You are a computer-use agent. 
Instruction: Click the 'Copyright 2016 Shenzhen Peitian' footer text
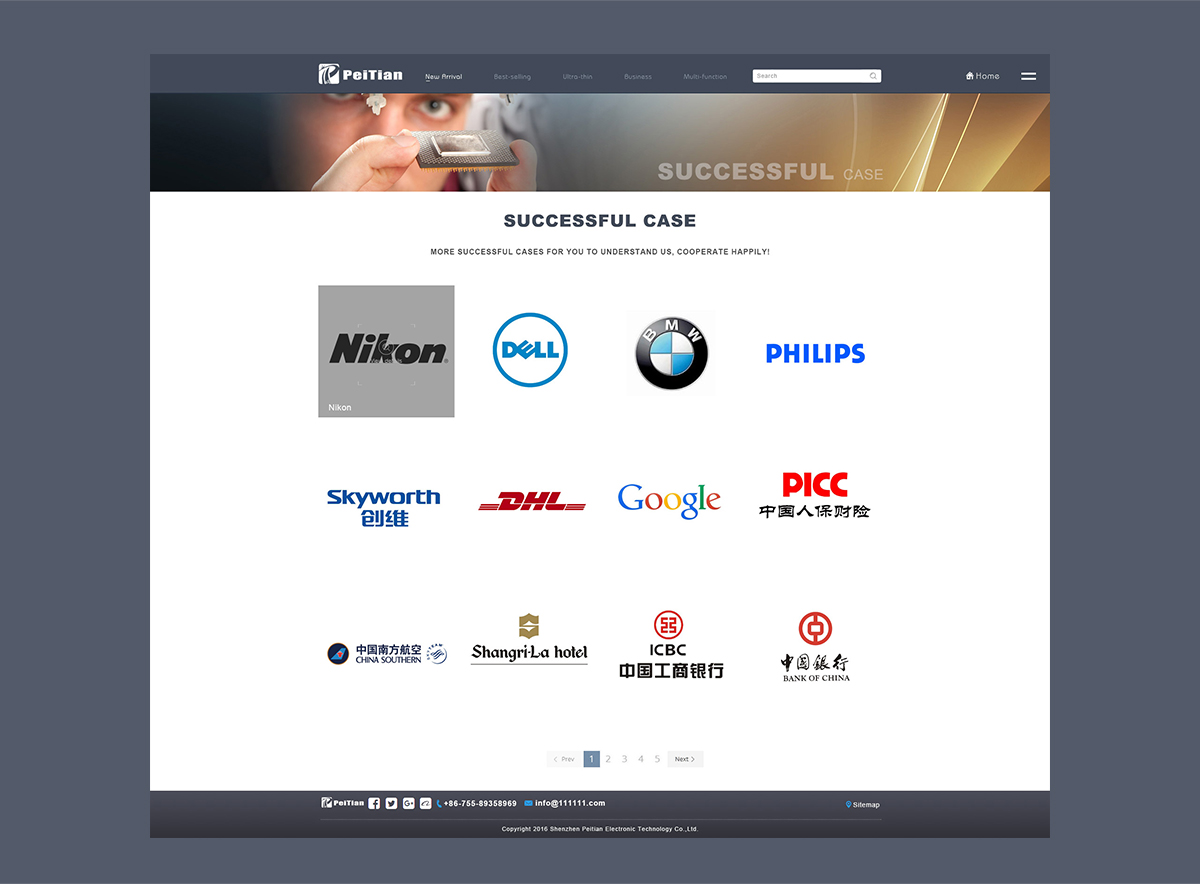600,829
